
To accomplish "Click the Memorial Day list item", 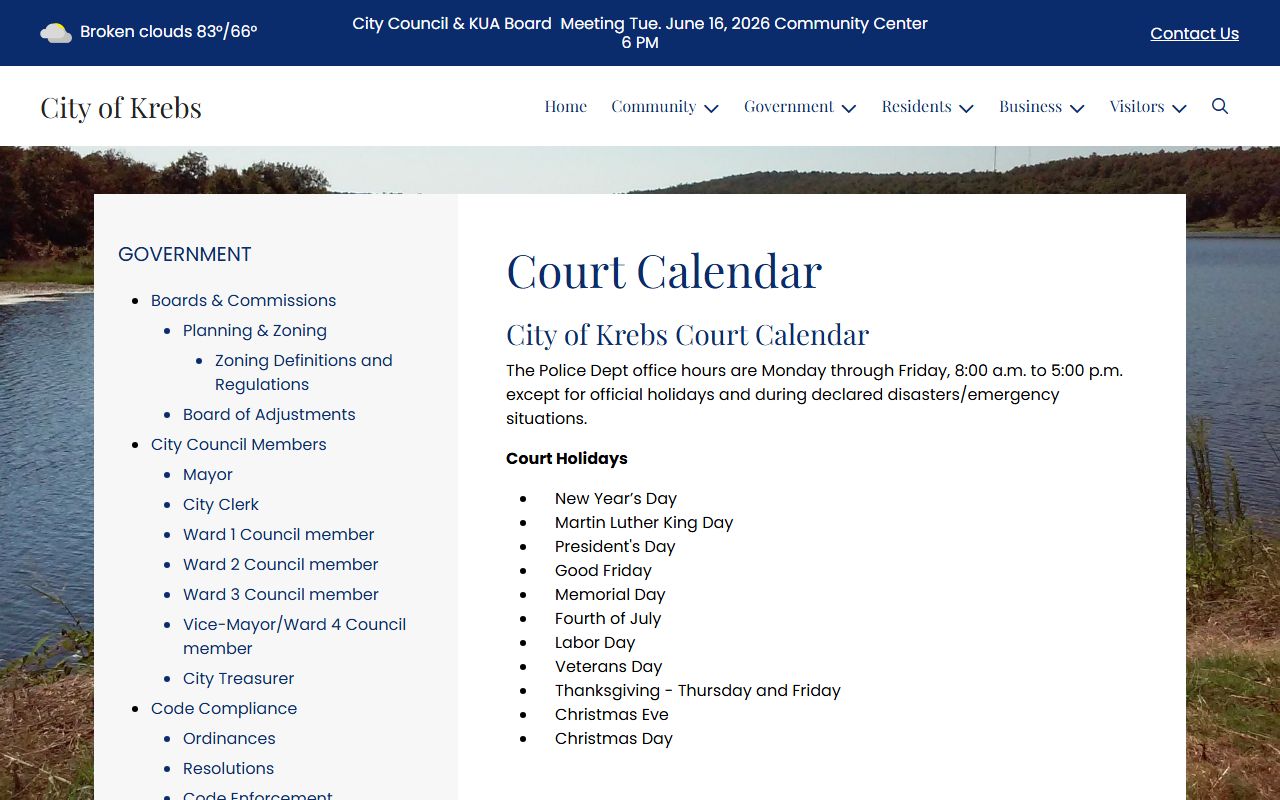I will pyautogui.click(x=610, y=594).
